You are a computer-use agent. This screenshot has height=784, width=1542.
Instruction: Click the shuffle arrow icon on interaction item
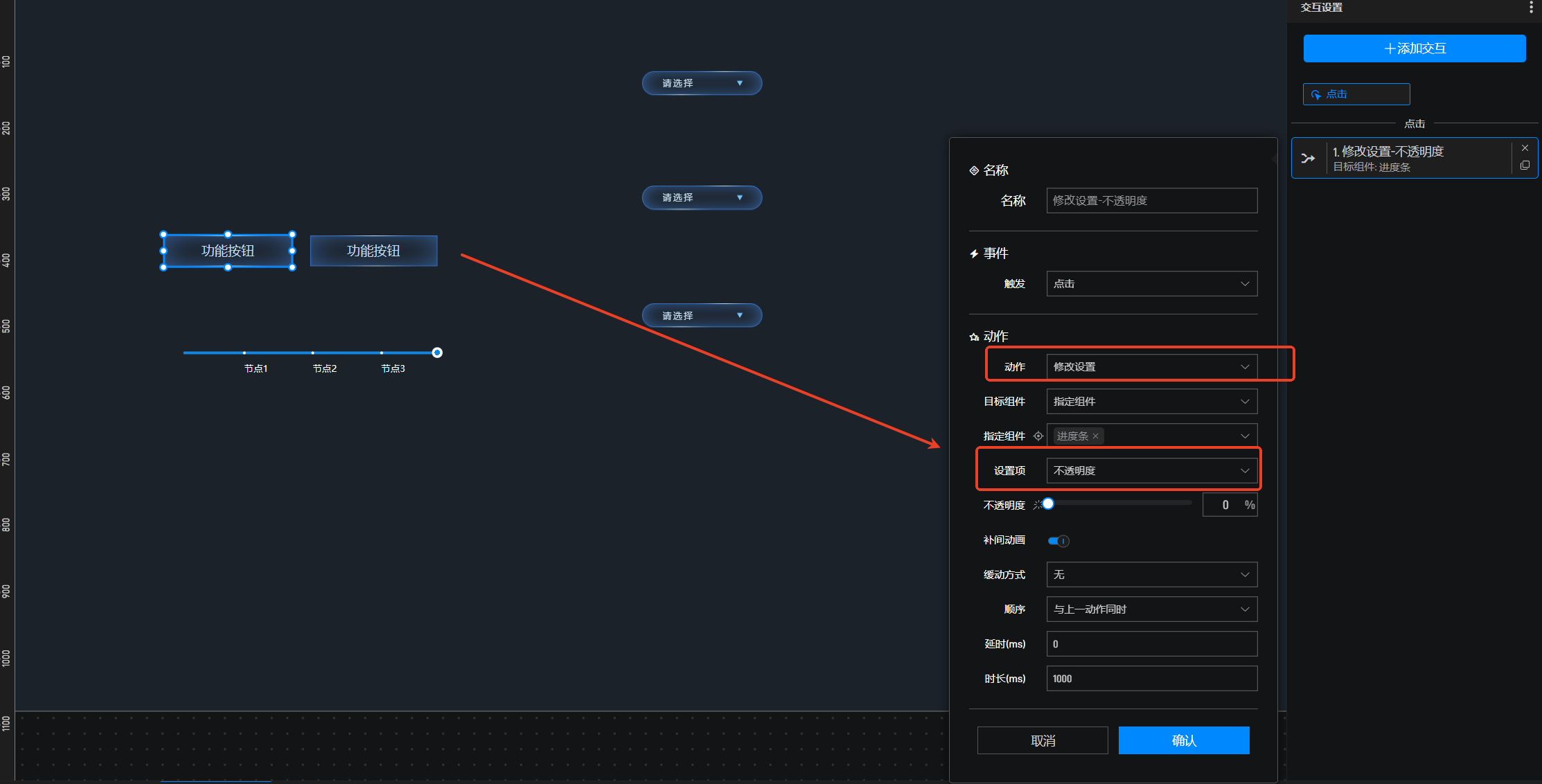tap(1308, 159)
